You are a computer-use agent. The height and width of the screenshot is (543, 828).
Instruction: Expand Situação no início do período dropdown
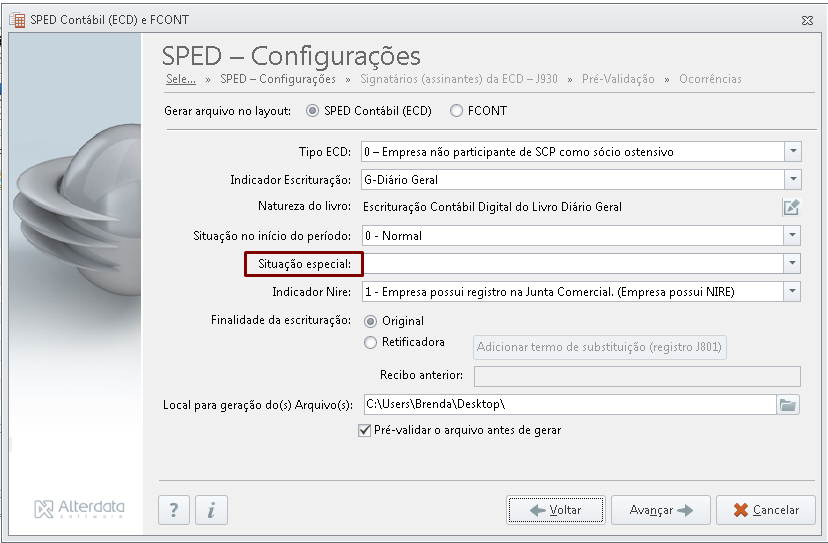(792, 236)
